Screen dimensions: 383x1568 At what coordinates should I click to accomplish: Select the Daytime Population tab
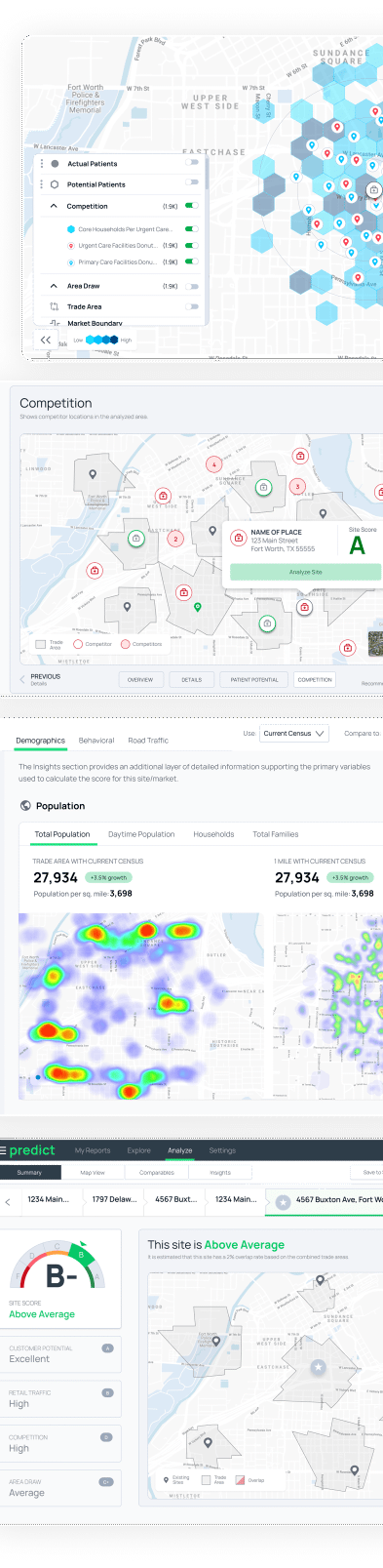click(141, 834)
